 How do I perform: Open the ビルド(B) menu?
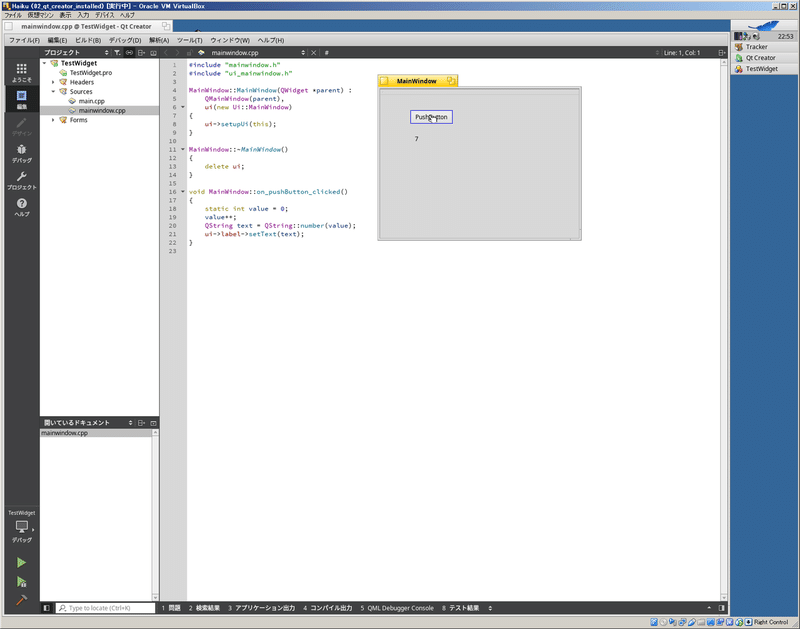88,40
